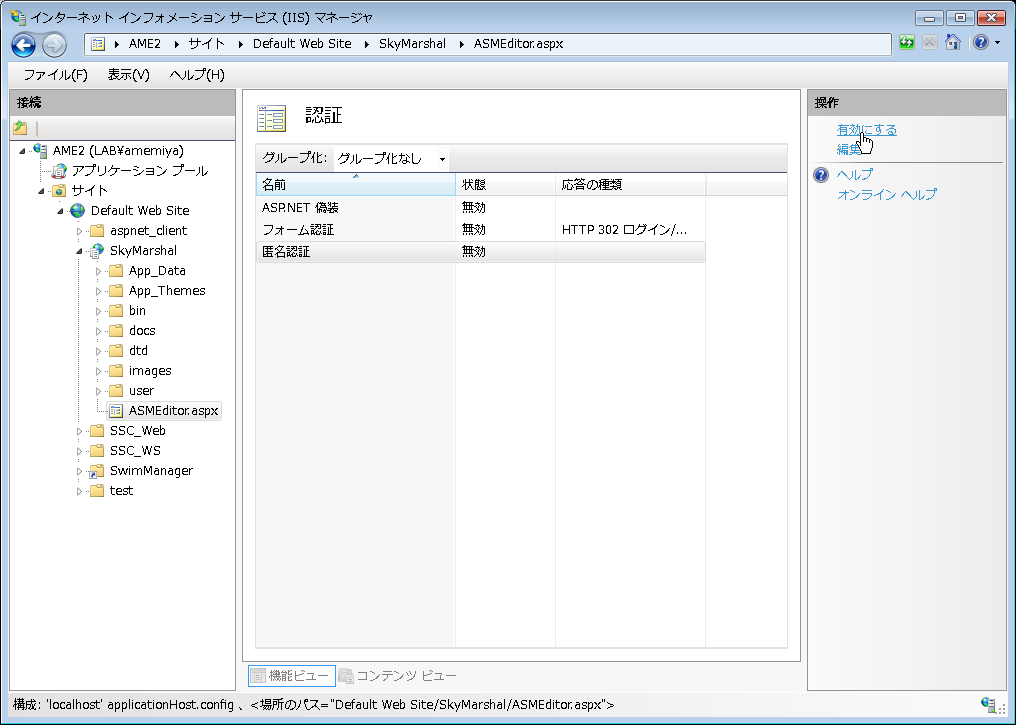The width and height of the screenshot is (1016, 725).
Task: Click the connections toolbar folder icon
Action: click(x=21, y=128)
